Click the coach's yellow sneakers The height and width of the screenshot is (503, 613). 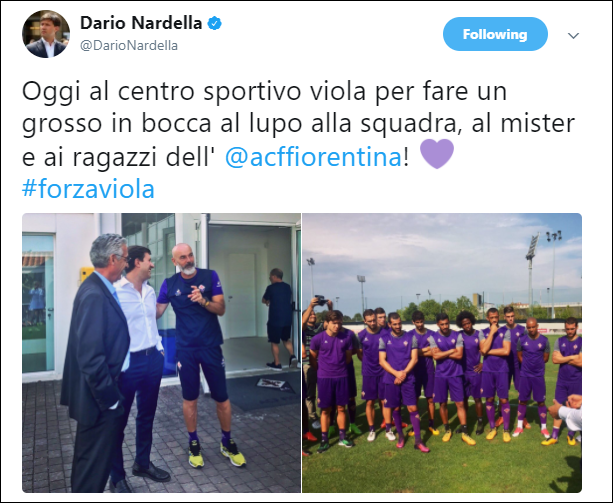(x=217, y=453)
